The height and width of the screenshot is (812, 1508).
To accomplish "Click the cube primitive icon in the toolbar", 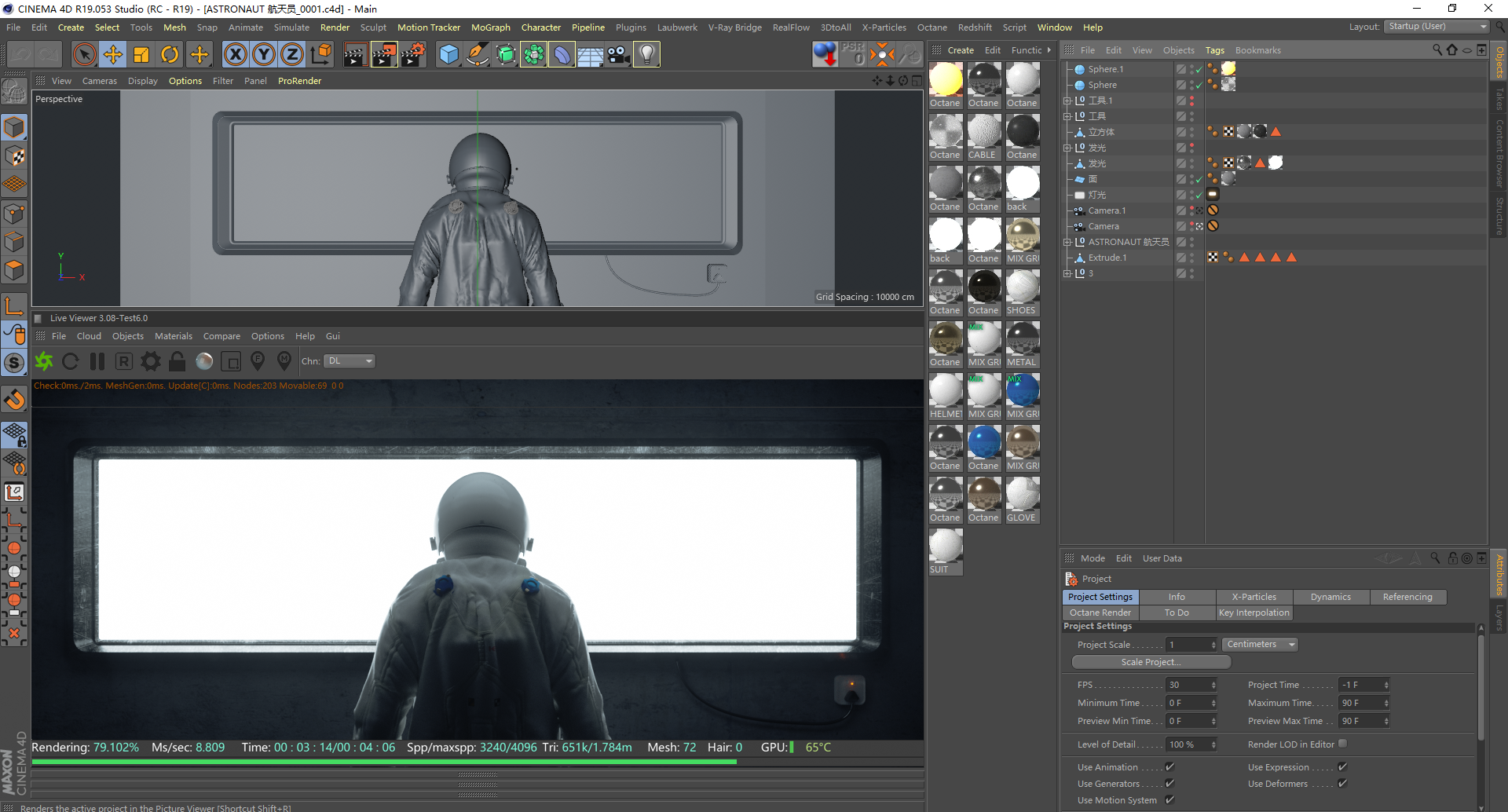I will pyautogui.click(x=448, y=54).
